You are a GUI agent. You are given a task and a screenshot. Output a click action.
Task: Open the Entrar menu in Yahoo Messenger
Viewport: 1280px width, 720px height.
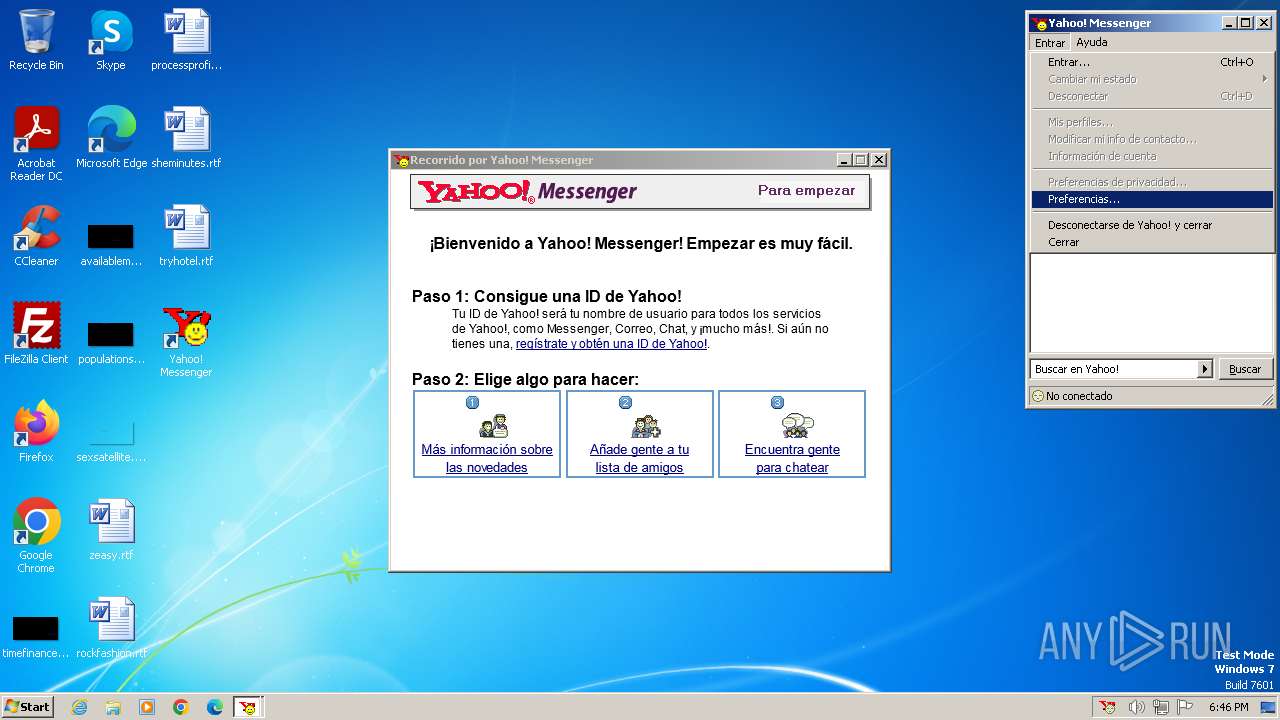[1050, 43]
